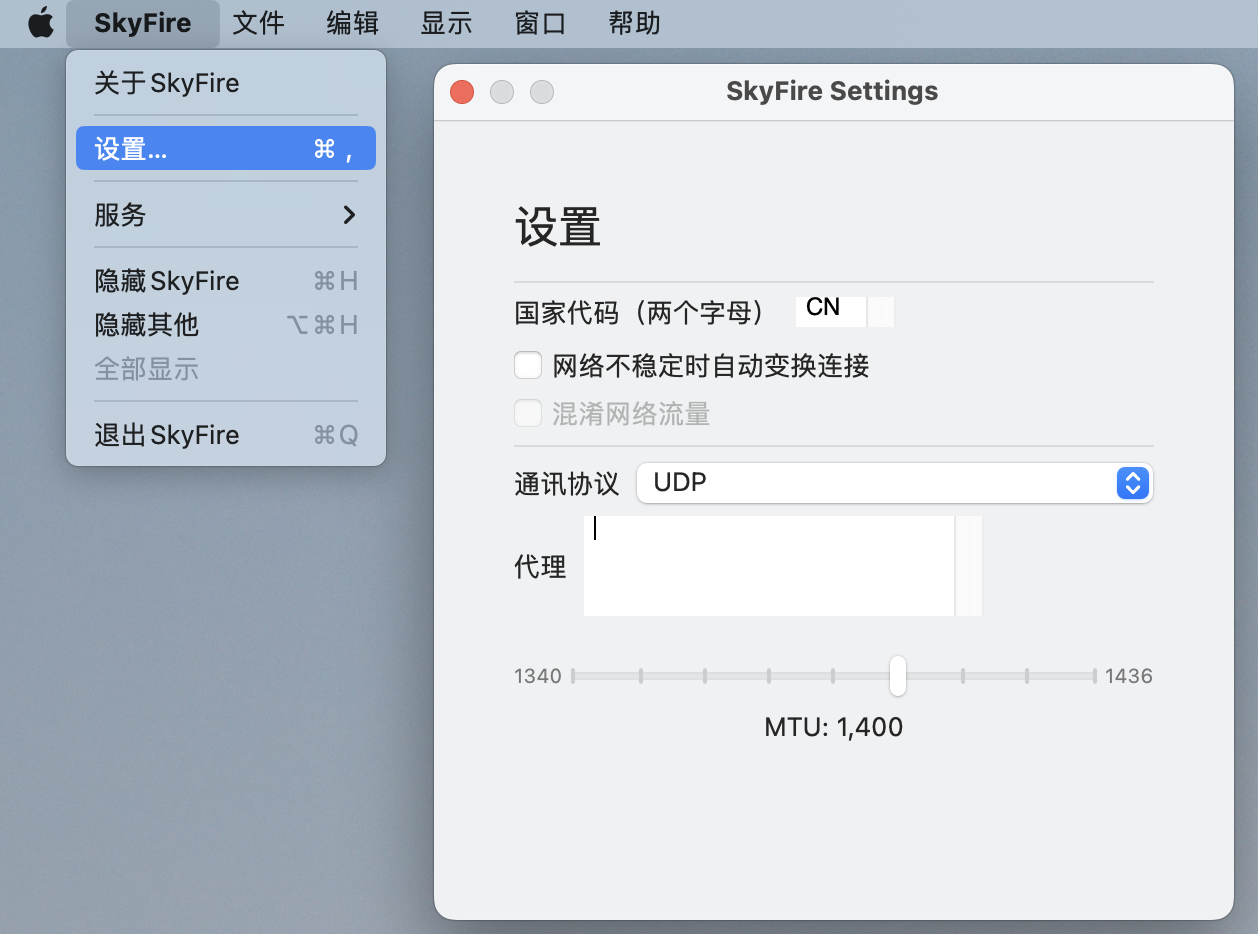The height and width of the screenshot is (934, 1258).
Task: Click the 代理 text area scrollbar
Action: (969, 566)
